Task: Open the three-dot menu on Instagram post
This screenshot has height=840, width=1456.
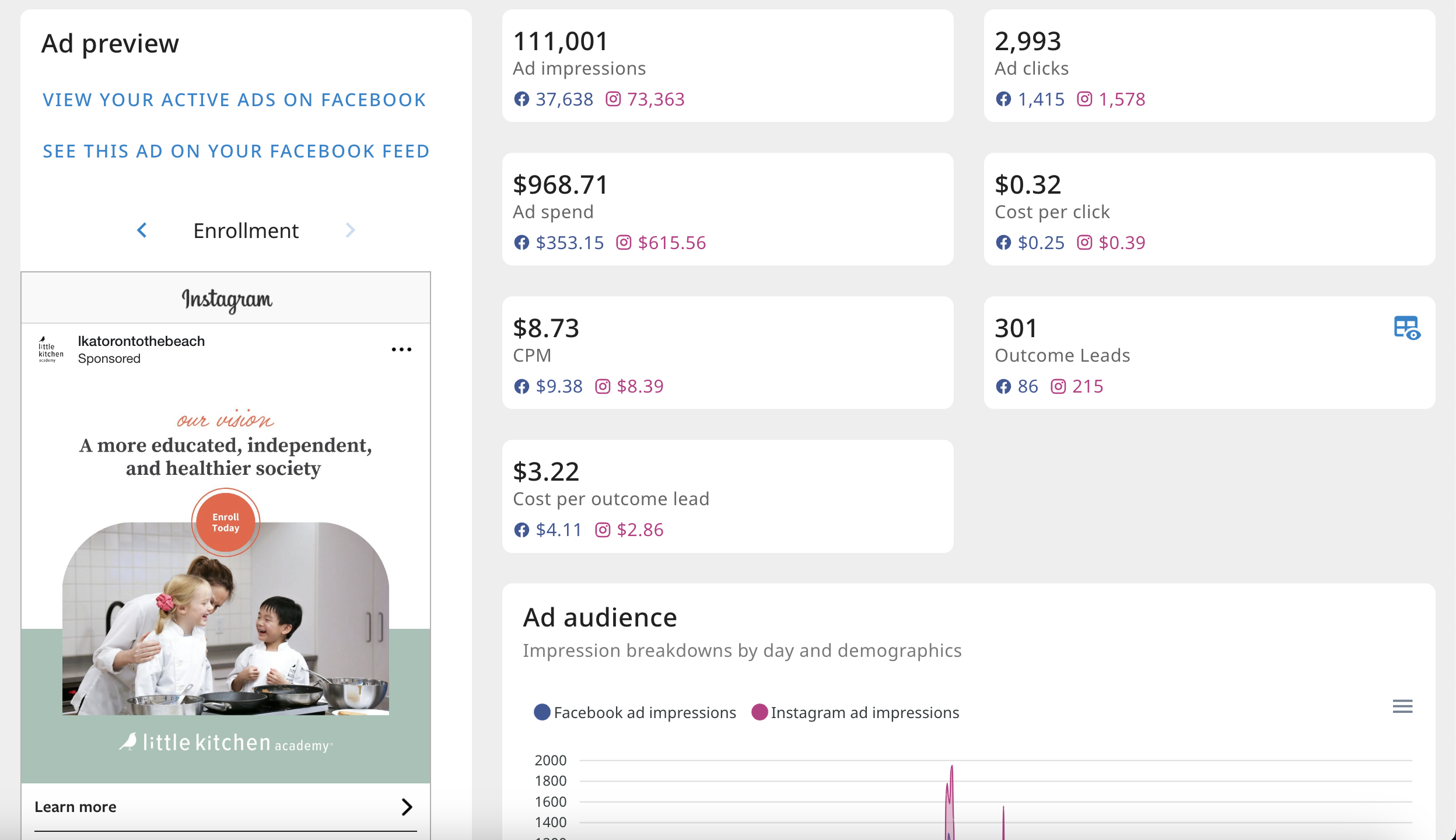Action: (401, 349)
